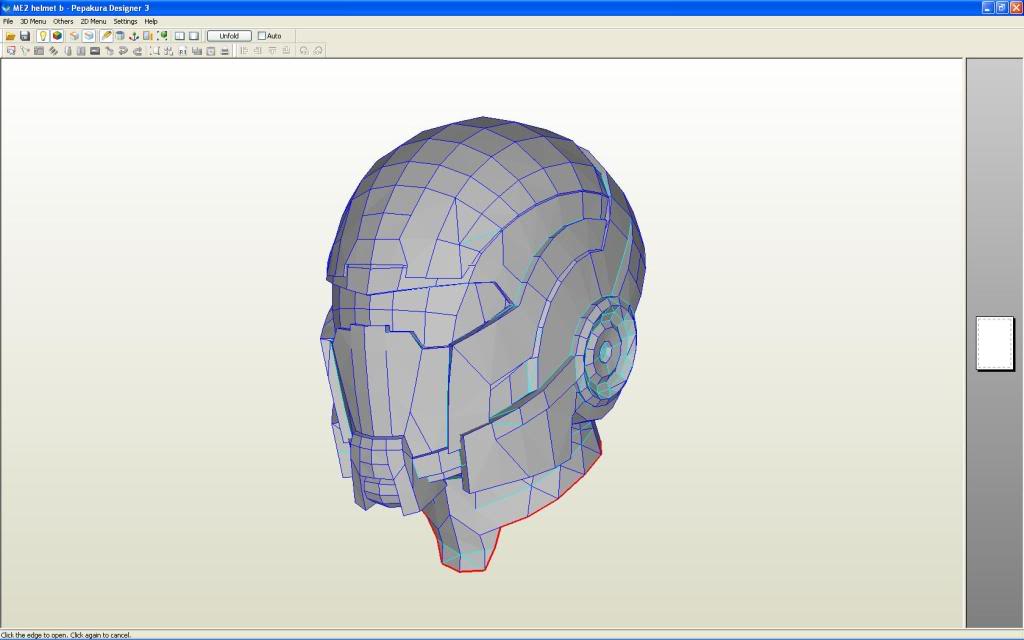The height and width of the screenshot is (640, 1024).
Task: Restore down the Pepakura Designer window
Action: coord(1002,7)
